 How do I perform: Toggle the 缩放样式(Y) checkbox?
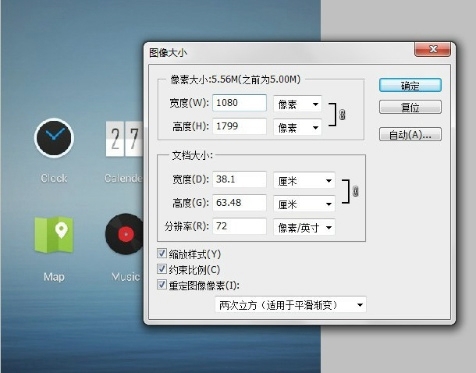(162, 254)
